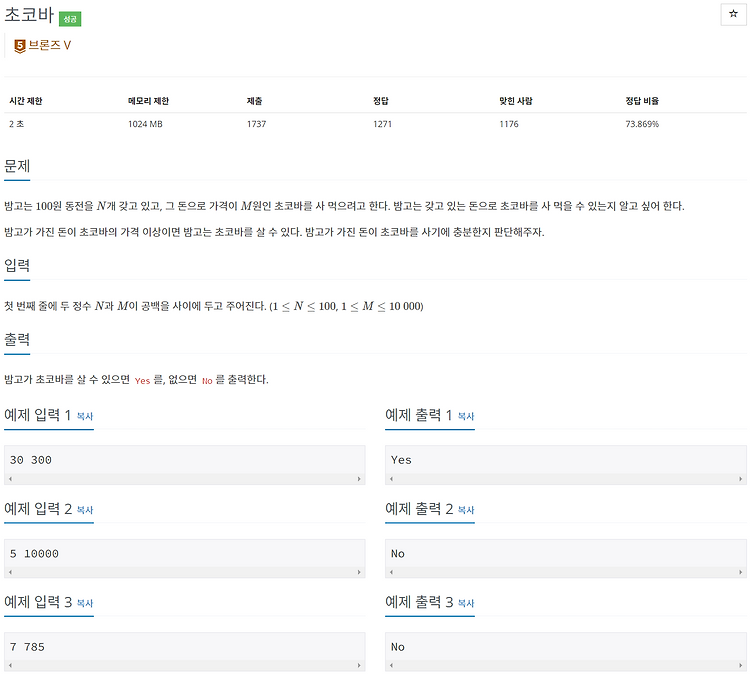Click the 73.869% accuracy value
750x674 pixels.
click(642, 124)
